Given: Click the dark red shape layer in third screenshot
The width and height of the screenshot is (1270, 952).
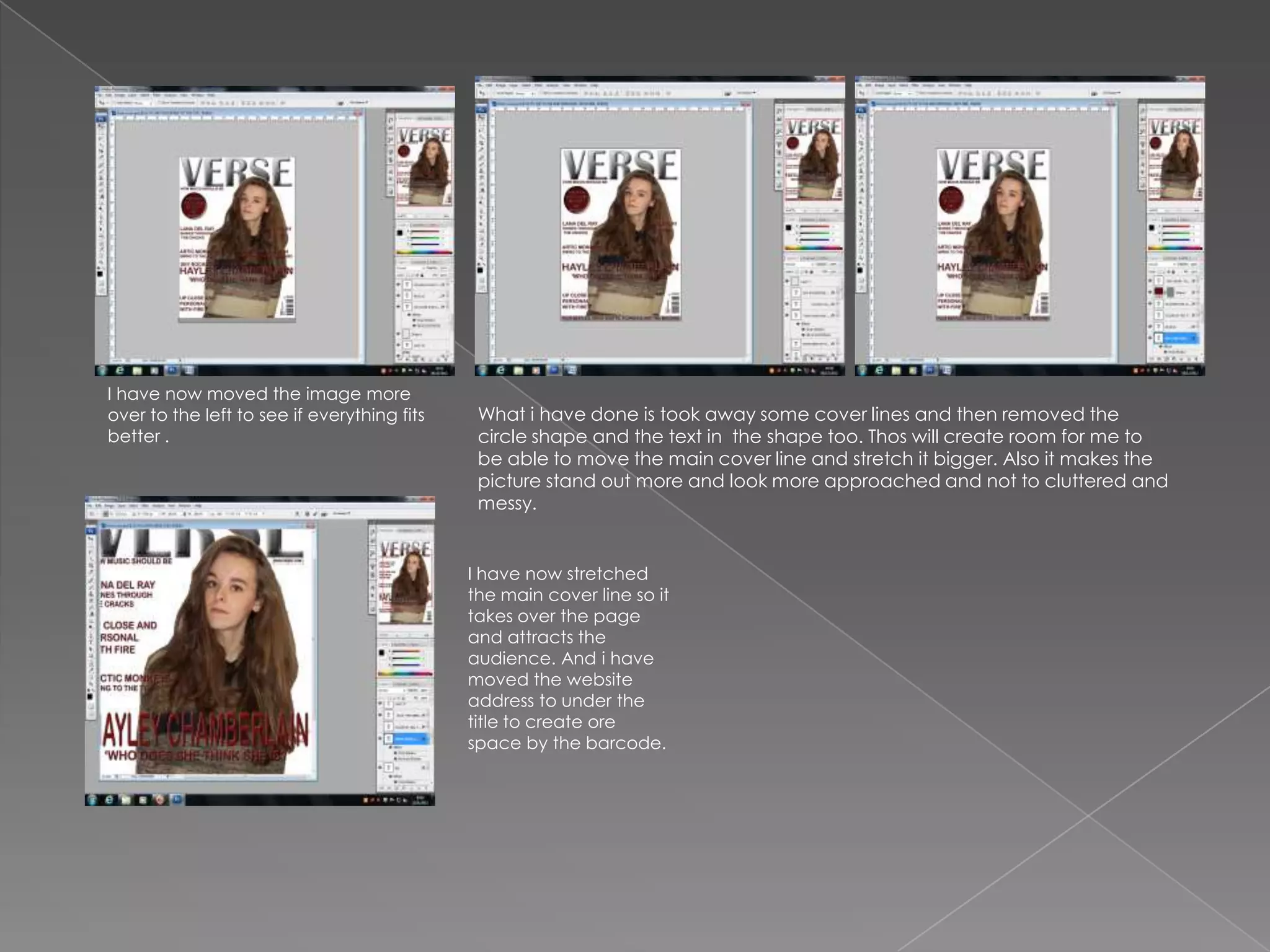Looking at the screenshot, I should coord(1159,292).
